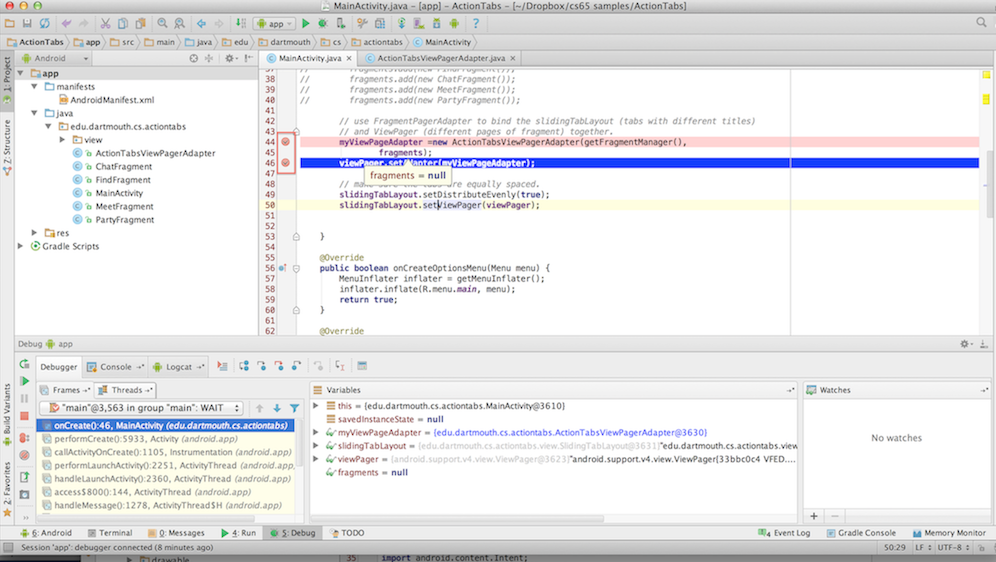Click Mute Breakpoints icon in debug sidebar
This screenshot has height=562, width=996.
24,455
